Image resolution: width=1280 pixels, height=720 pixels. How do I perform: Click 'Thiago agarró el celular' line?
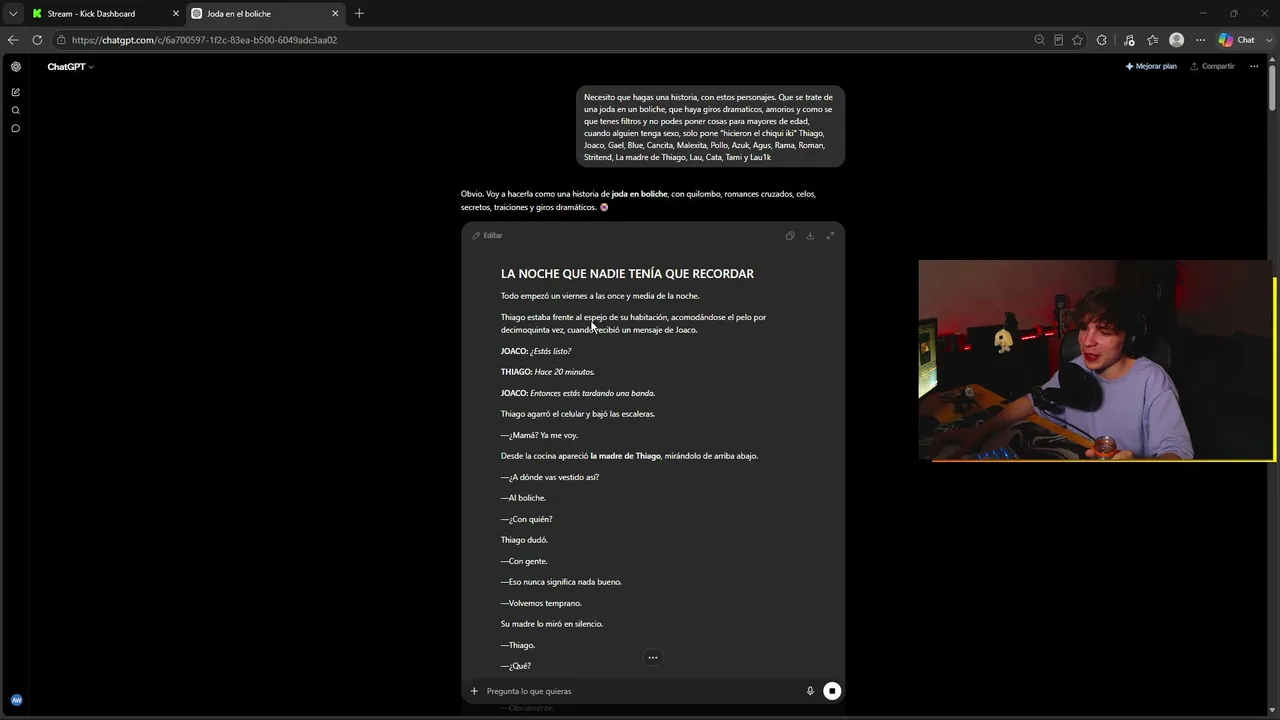point(578,414)
